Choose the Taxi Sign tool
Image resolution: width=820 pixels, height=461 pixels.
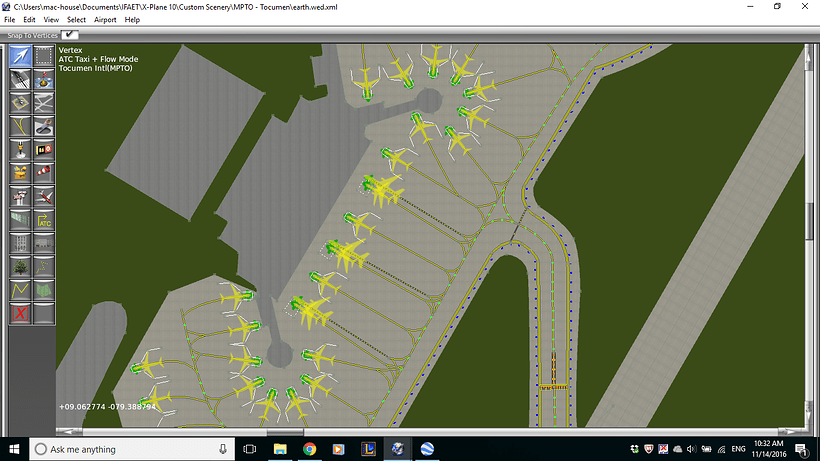pyautogui.click(x=44, y=150)
